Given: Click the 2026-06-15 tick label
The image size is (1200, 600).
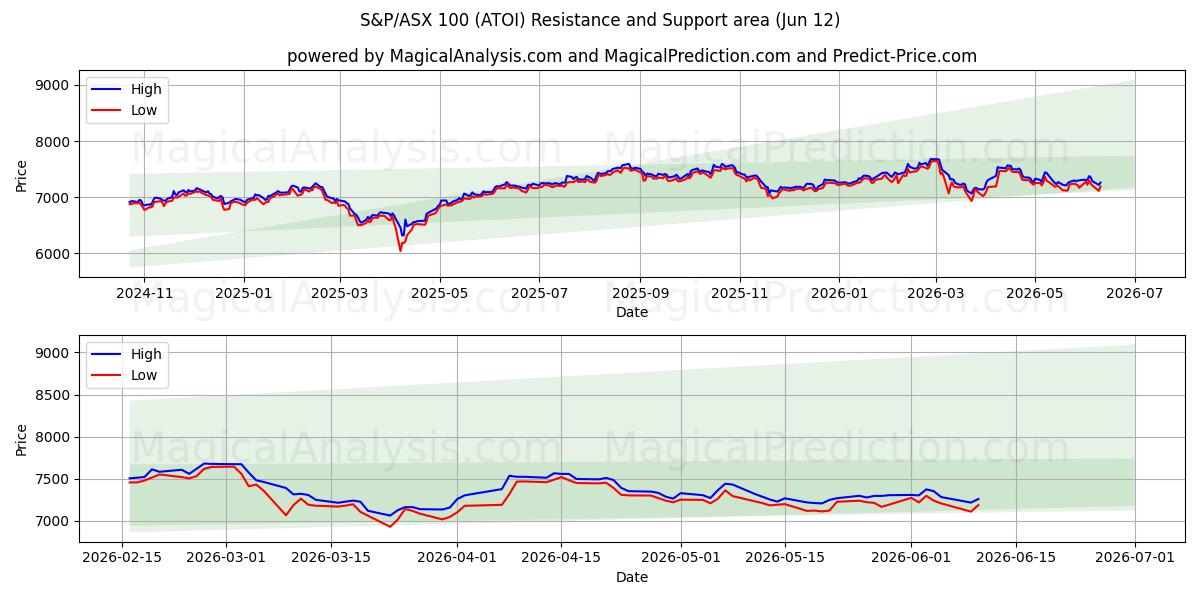Looking at the screenshot, I should pos(1015,558).
